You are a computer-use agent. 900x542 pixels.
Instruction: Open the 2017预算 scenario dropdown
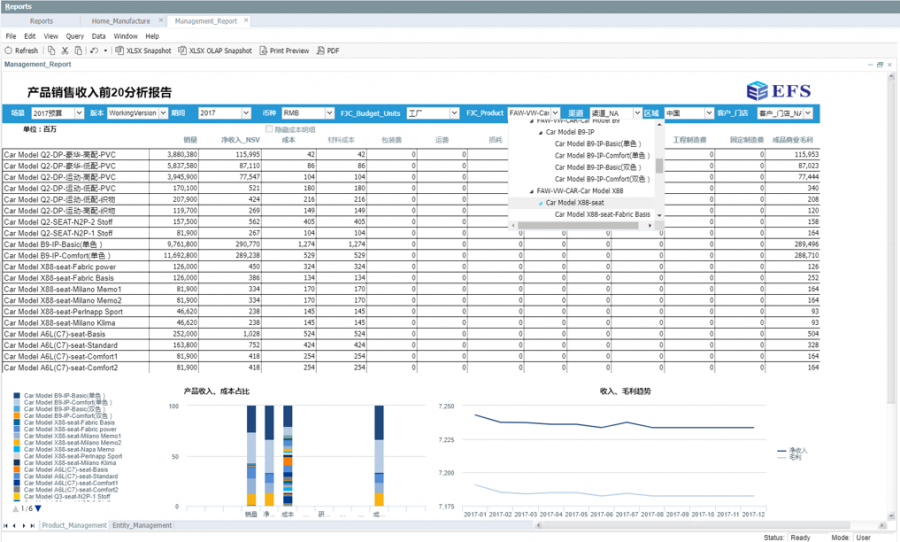pos(79,113)
